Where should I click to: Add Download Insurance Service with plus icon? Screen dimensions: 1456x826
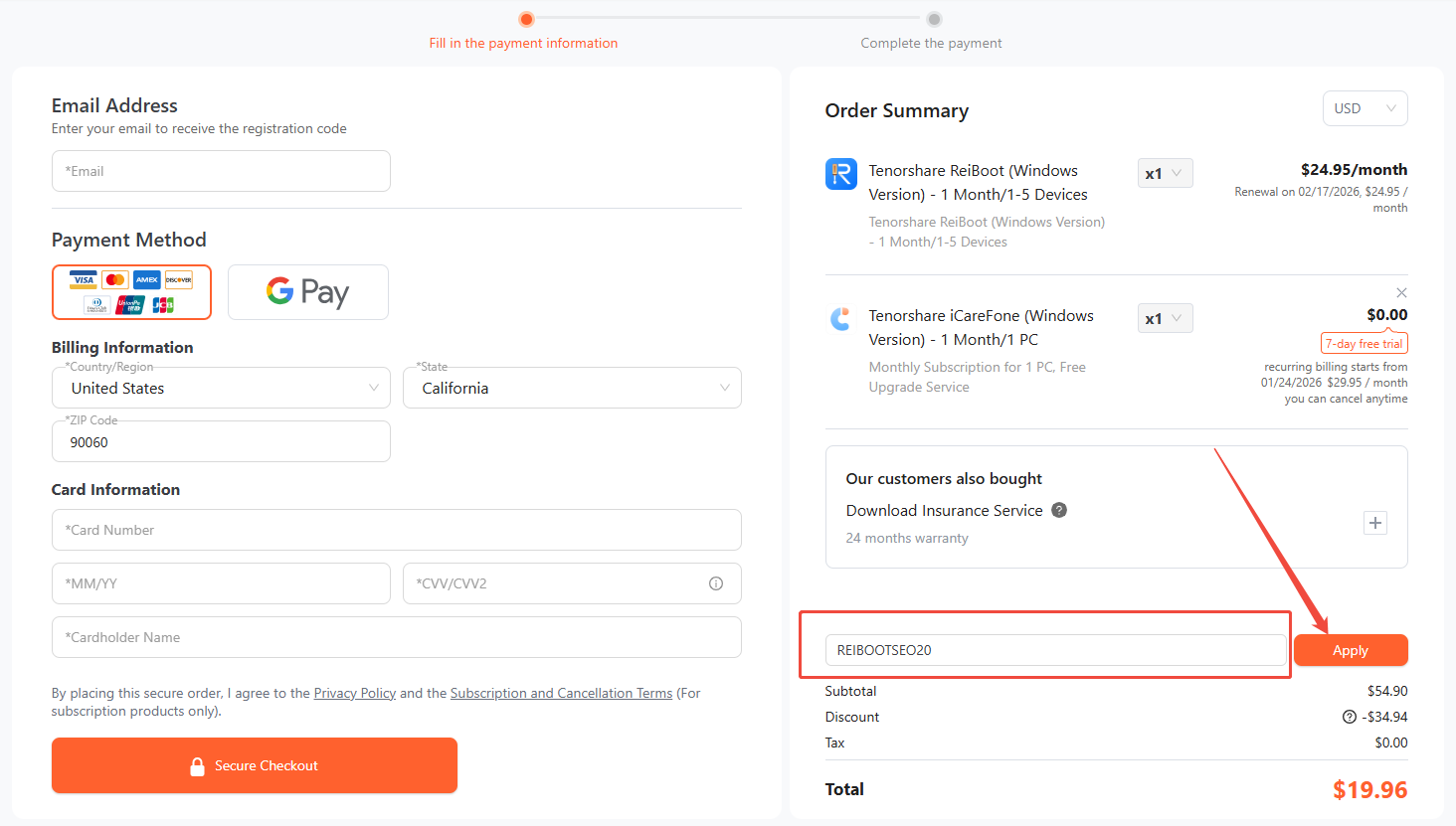pyautogui.click(x=1375, y=523)
